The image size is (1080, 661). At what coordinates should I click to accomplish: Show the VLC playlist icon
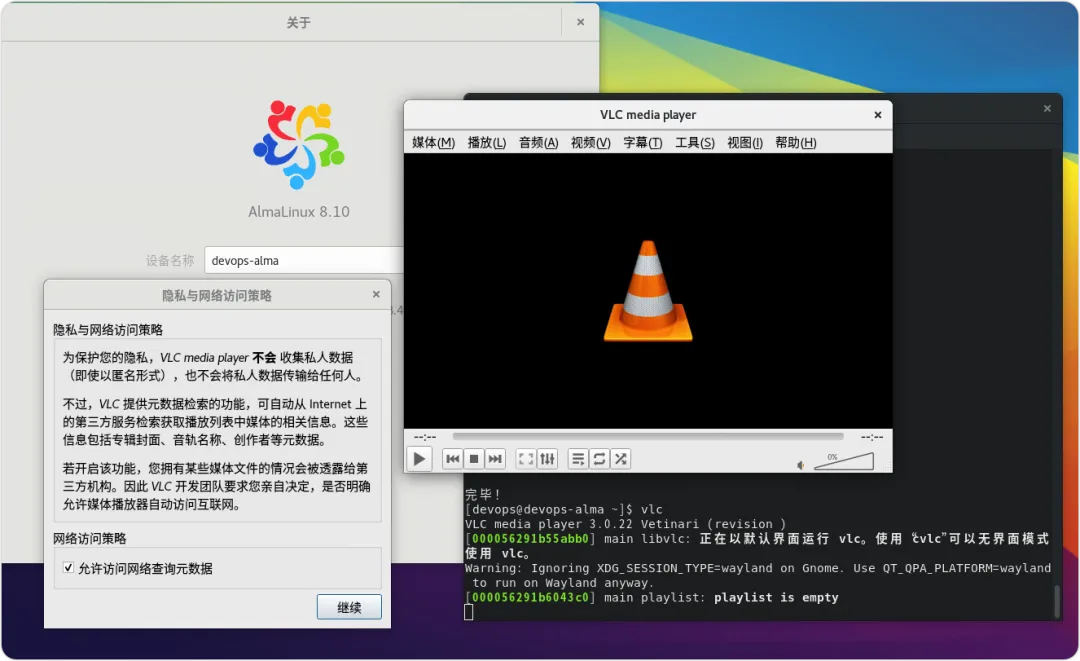tap(578, 459)
